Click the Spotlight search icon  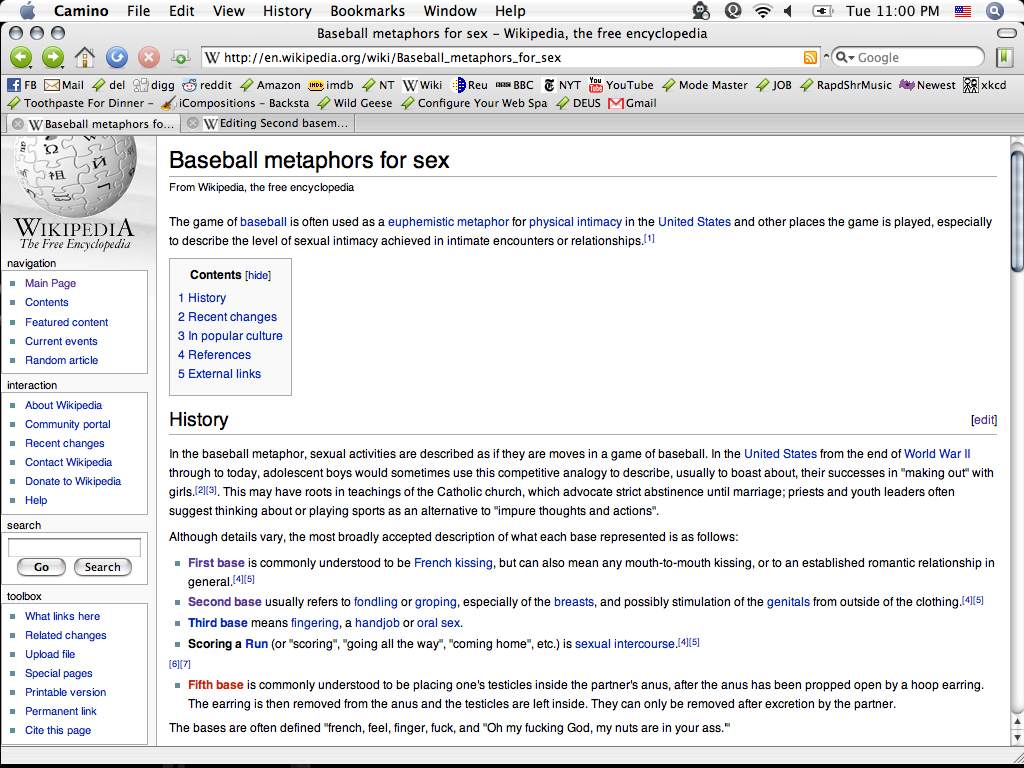tap(995, 10)
